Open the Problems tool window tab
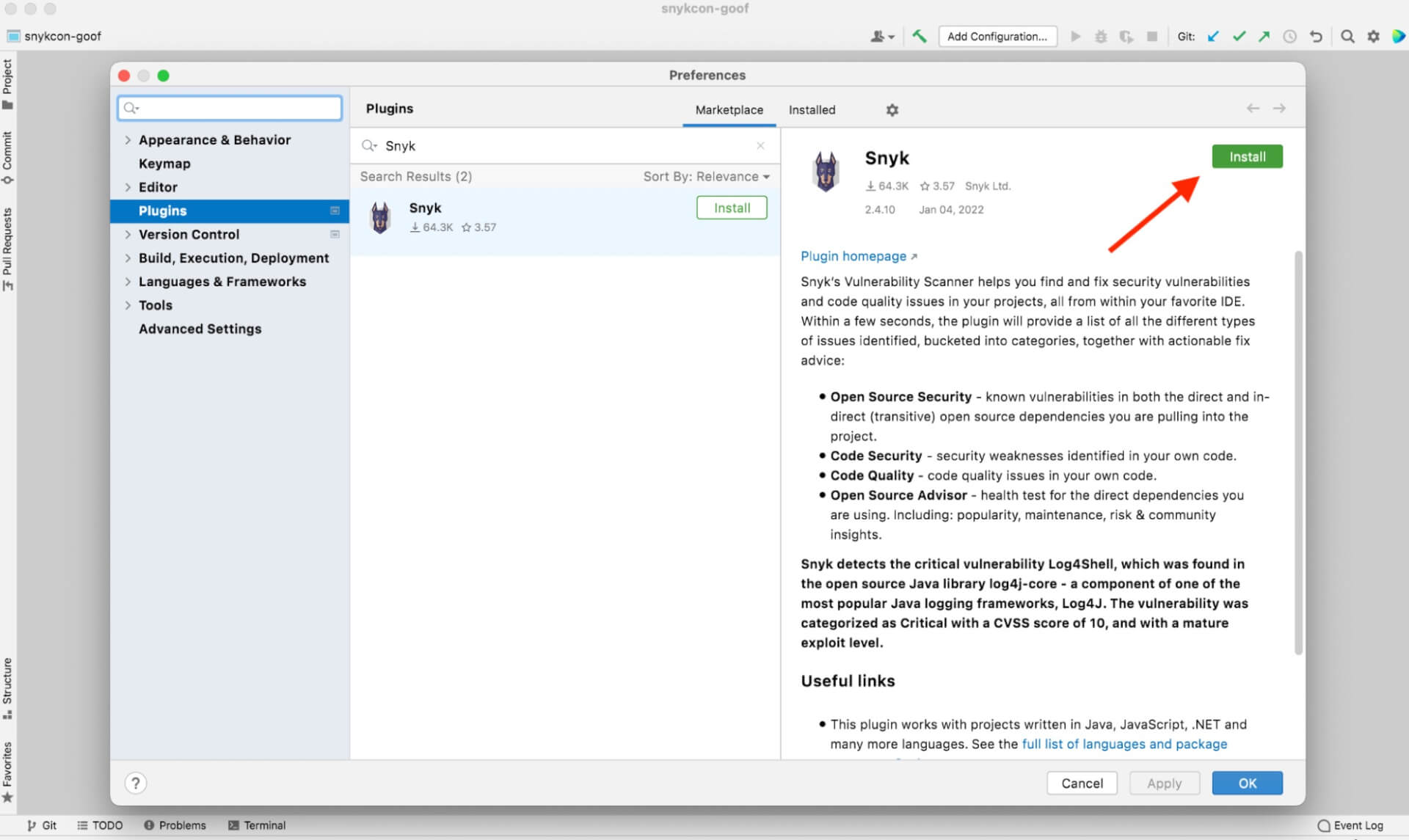1409x840 pixels. click(175, 825)
